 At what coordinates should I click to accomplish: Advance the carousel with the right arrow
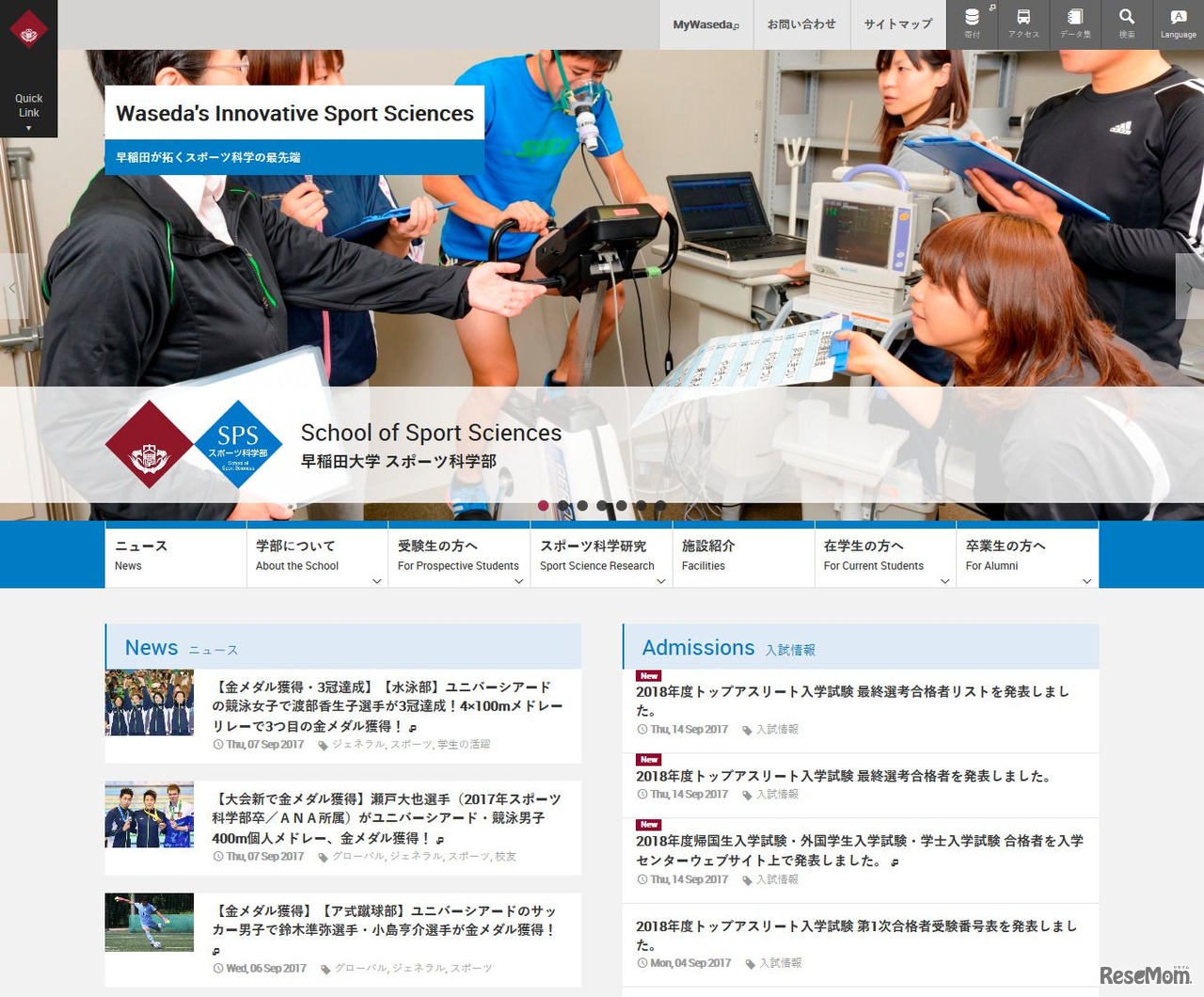(1189, 287)
